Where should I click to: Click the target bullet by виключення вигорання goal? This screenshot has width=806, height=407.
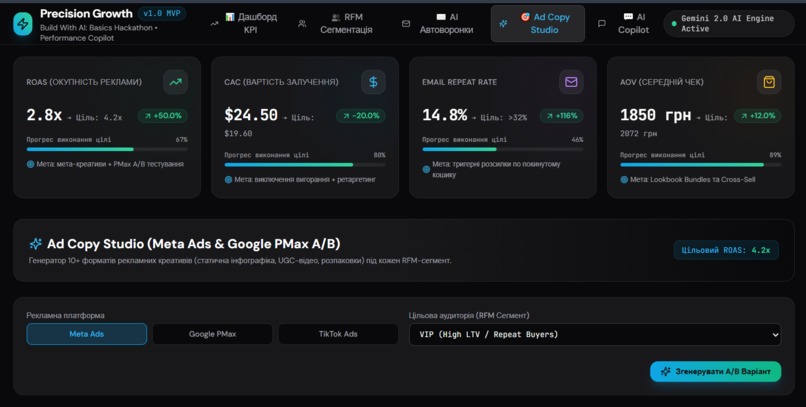click(228, 180)
